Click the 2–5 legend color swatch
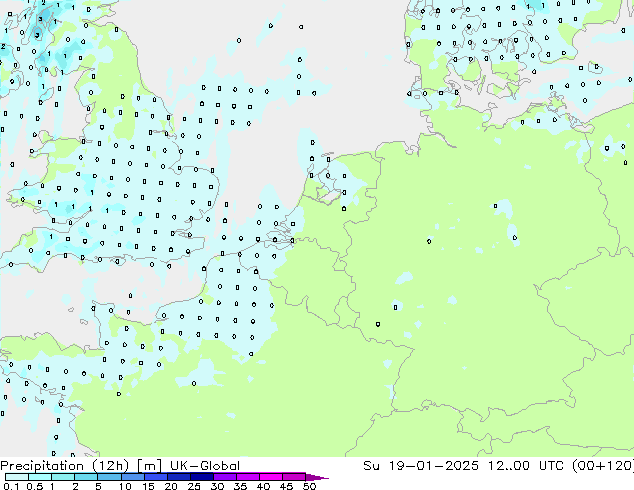 [x=86, y=477]
